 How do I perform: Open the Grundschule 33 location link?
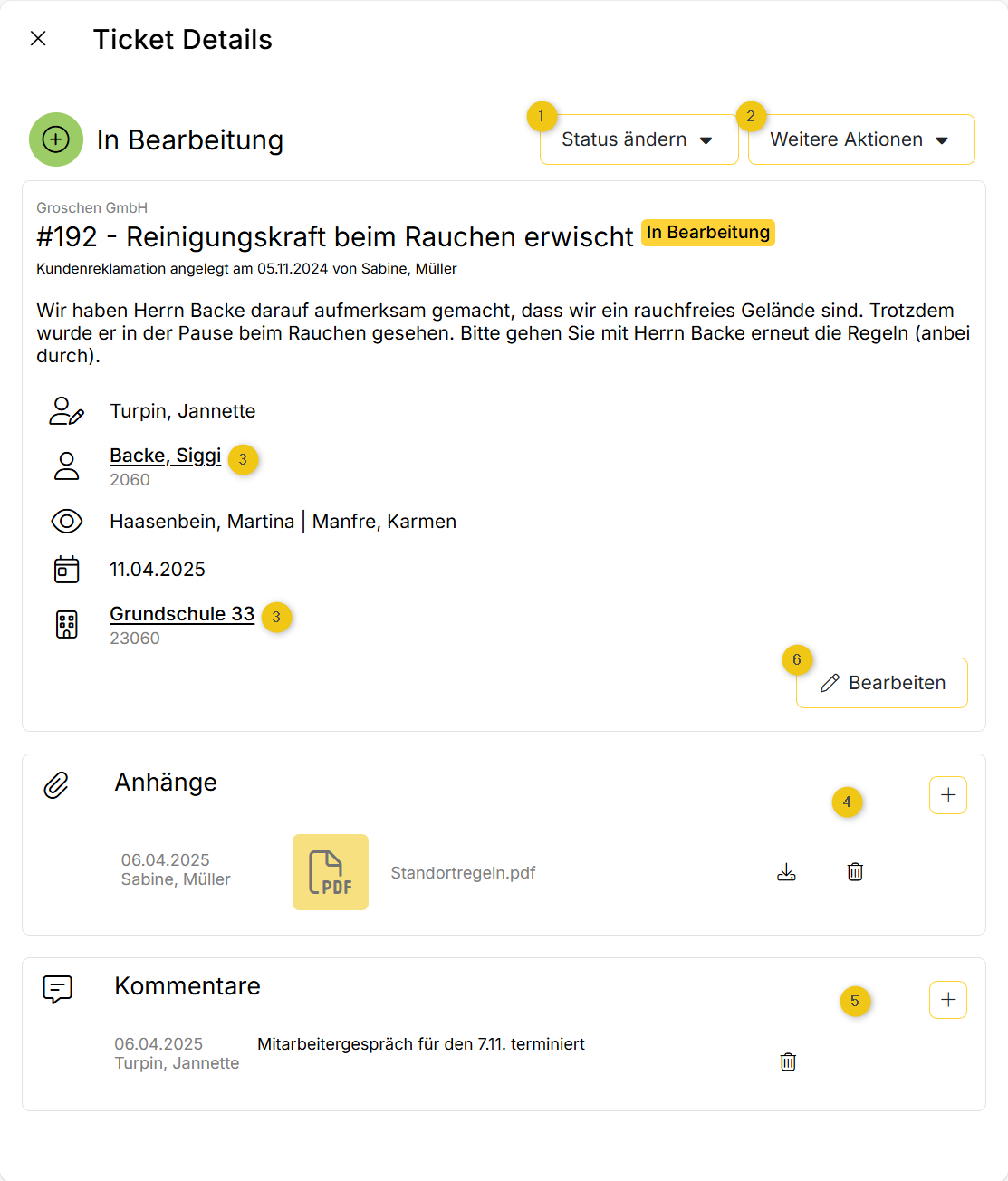pyautogui.click(x=182, y=614)
